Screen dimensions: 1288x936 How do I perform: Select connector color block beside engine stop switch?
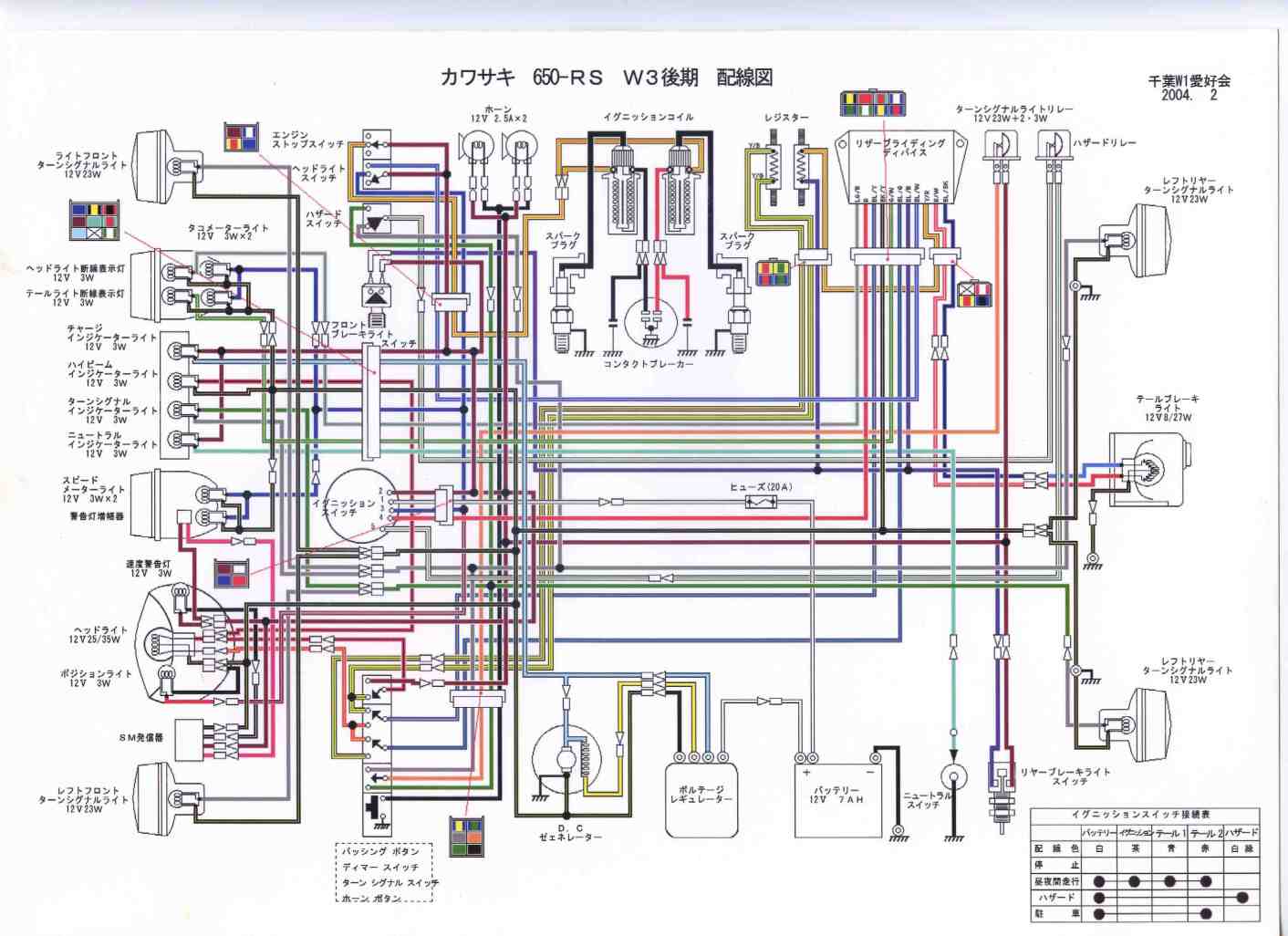242,138
